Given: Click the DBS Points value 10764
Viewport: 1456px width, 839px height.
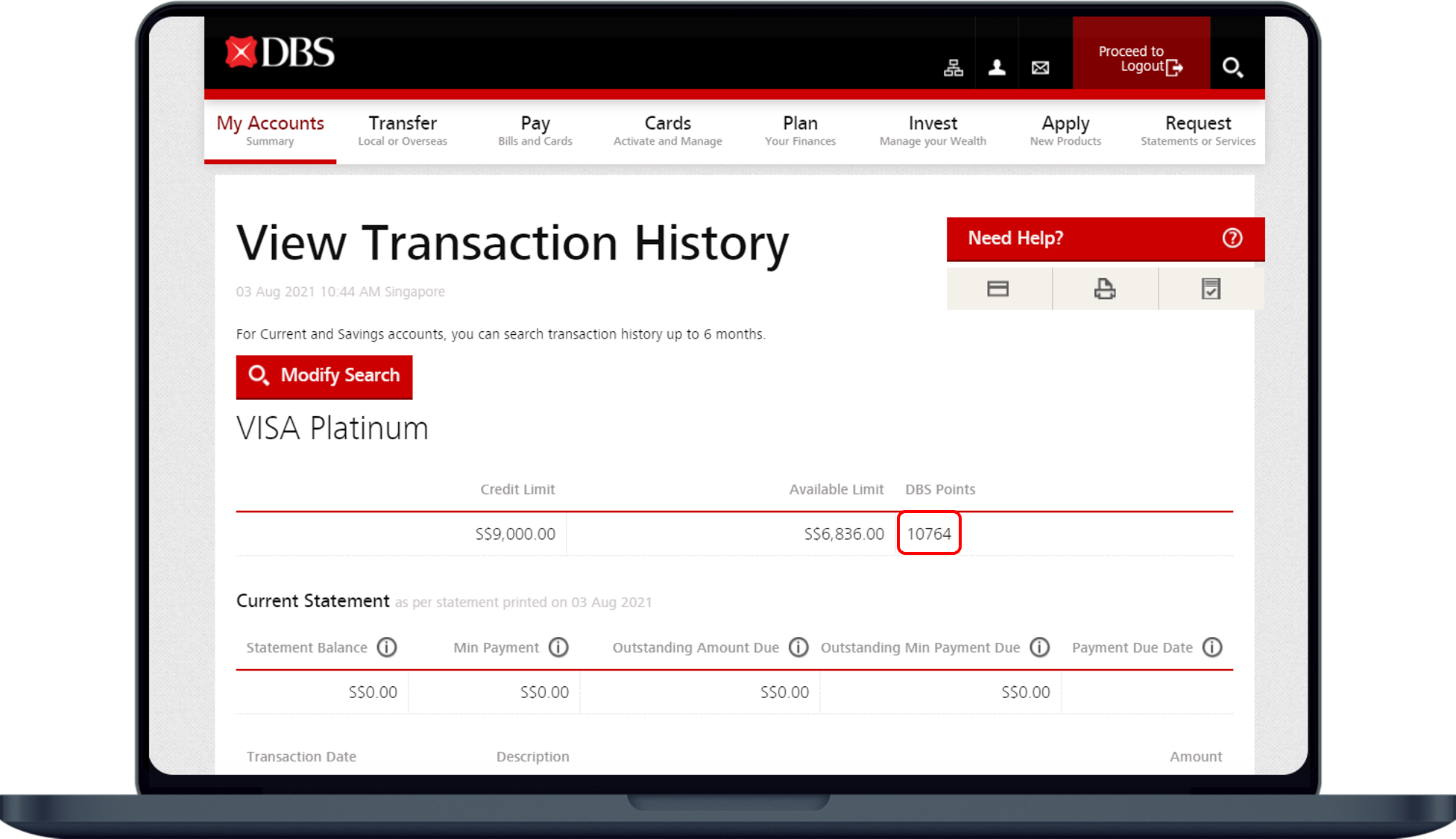Looking at the screenshot, I should tap(929, 534).
